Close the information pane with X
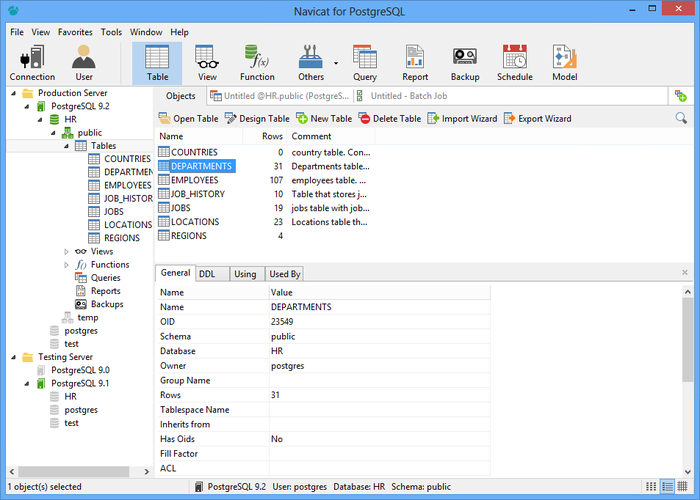 coord(685,272)
